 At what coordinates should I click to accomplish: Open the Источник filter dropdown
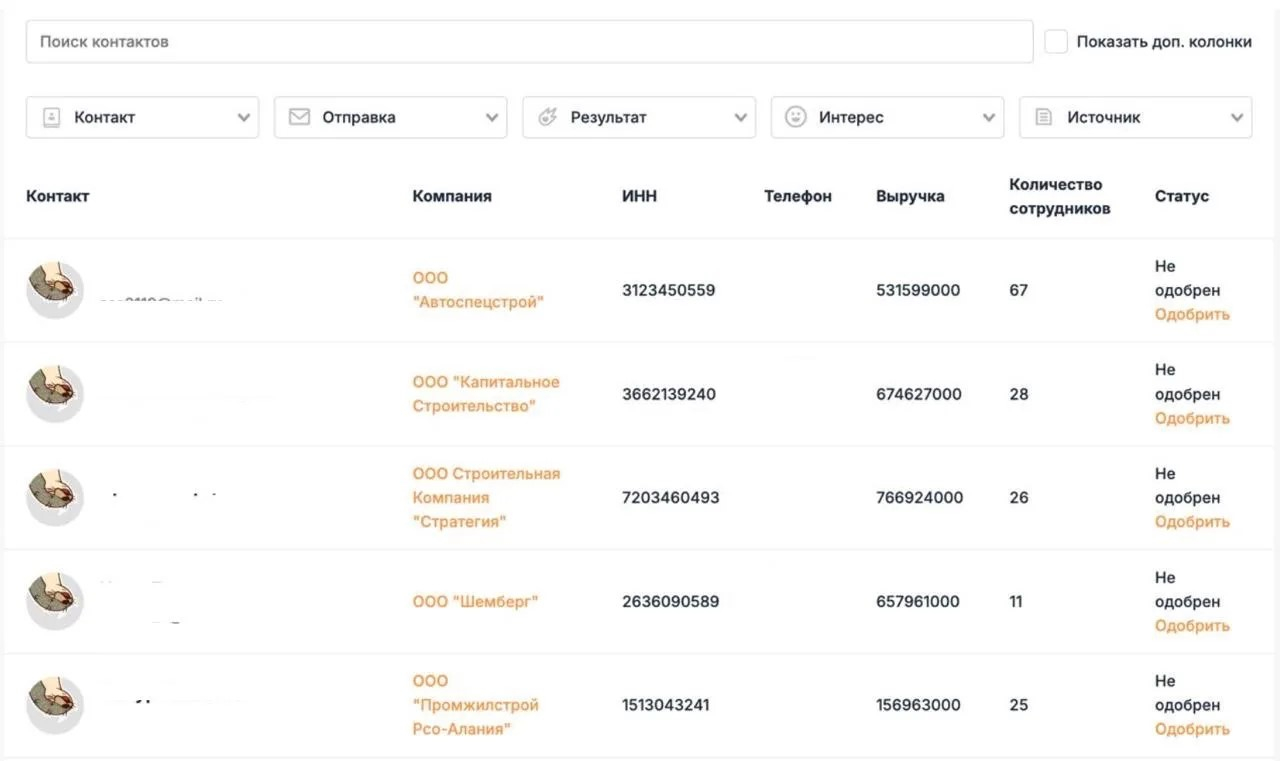coord(1135,117)
